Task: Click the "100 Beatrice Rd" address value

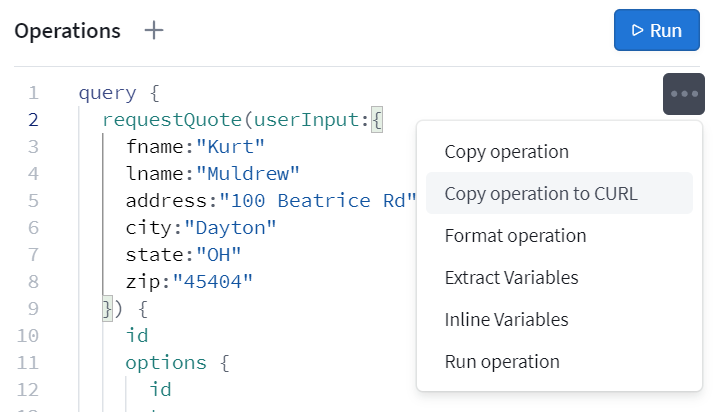Action: click(x=318, y=201)
